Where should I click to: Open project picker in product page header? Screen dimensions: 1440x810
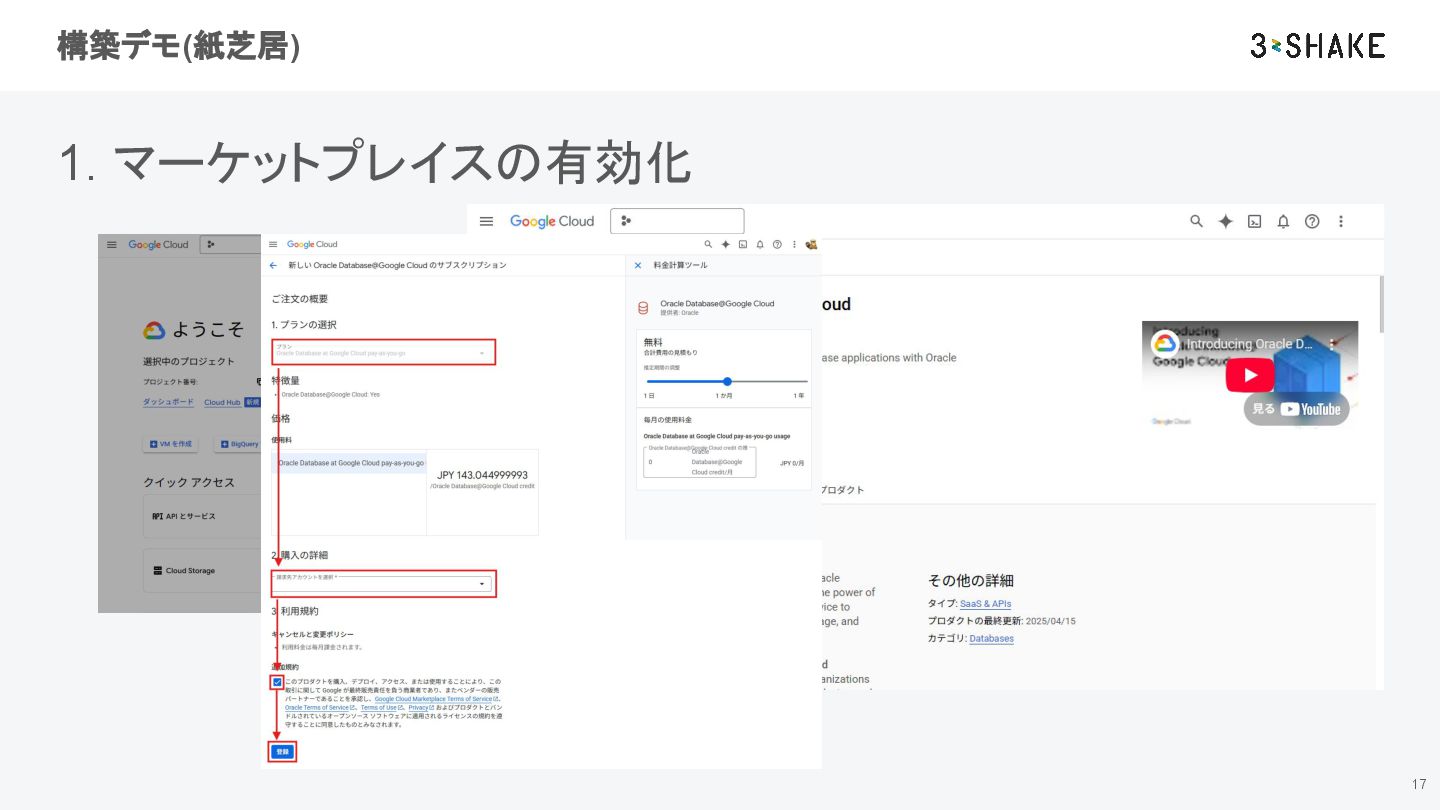677,221
